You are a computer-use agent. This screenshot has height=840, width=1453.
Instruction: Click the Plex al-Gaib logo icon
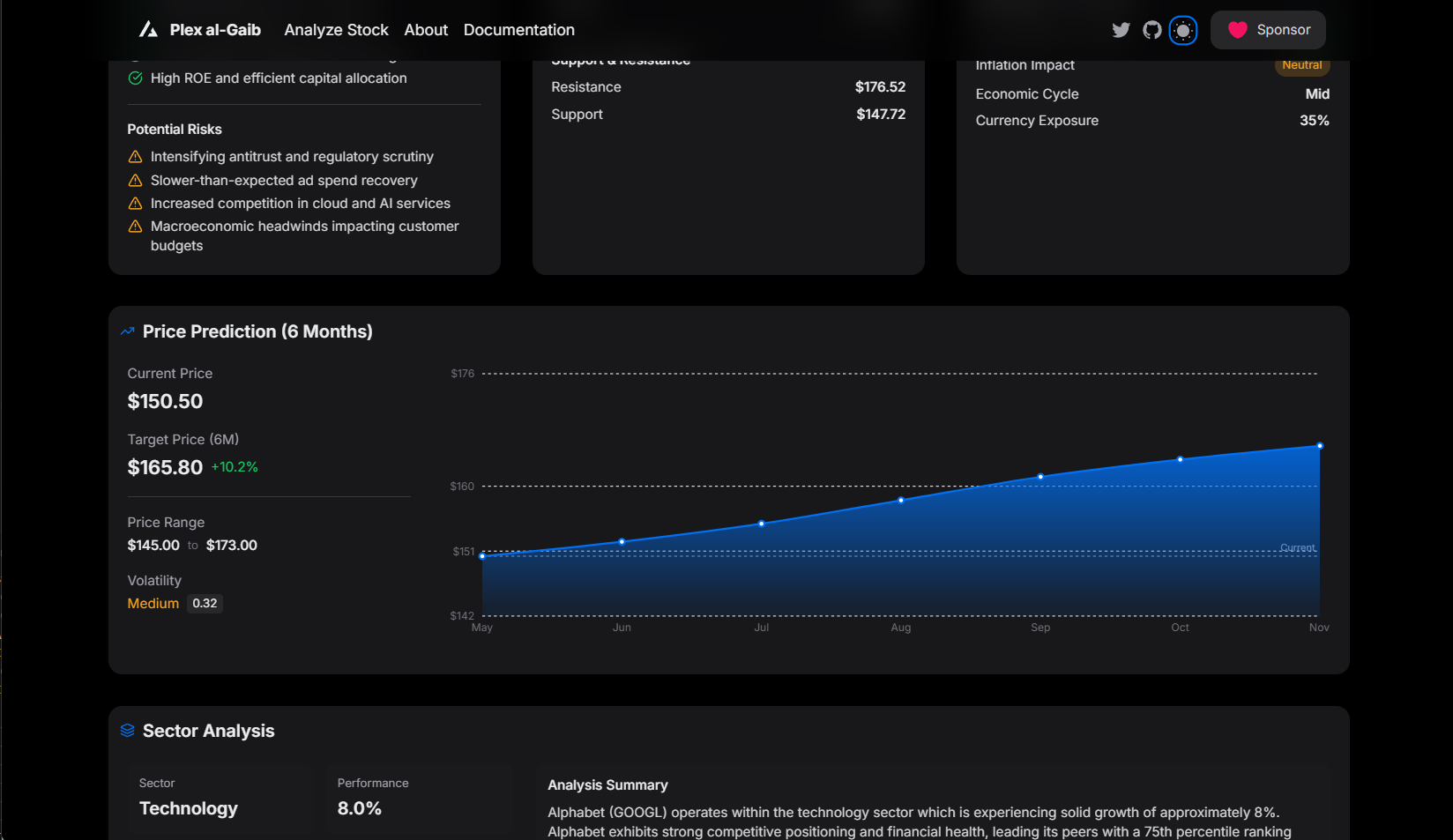pyautogui.click(x=148, y=29)
